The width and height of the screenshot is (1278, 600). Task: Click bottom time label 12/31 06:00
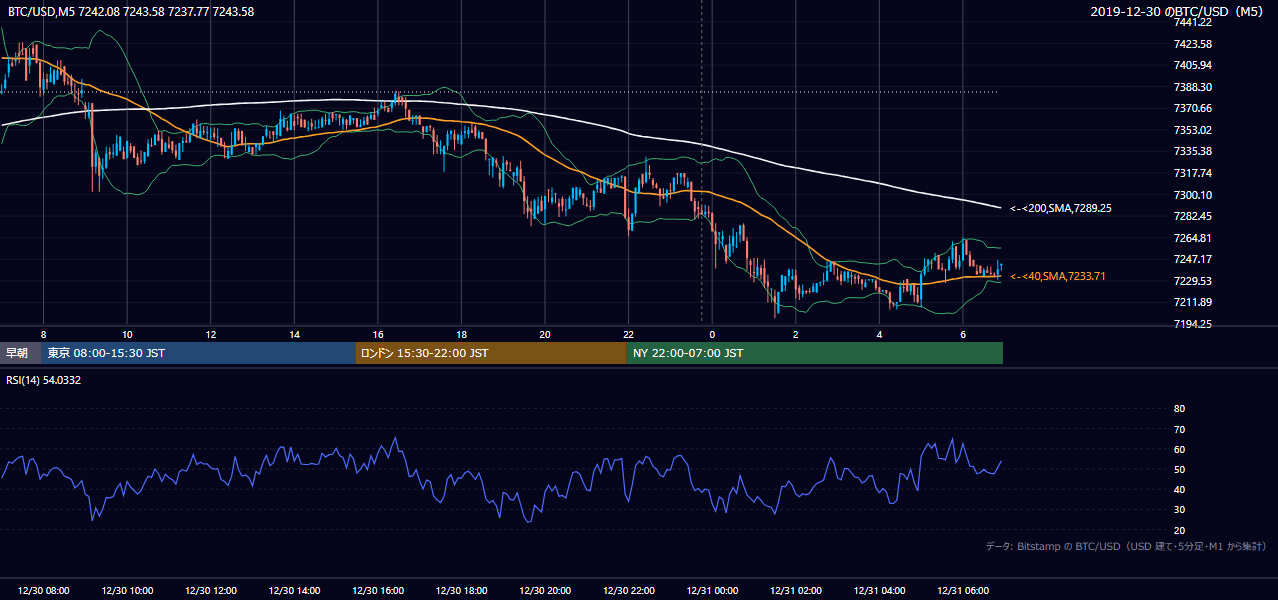(963, 591)
